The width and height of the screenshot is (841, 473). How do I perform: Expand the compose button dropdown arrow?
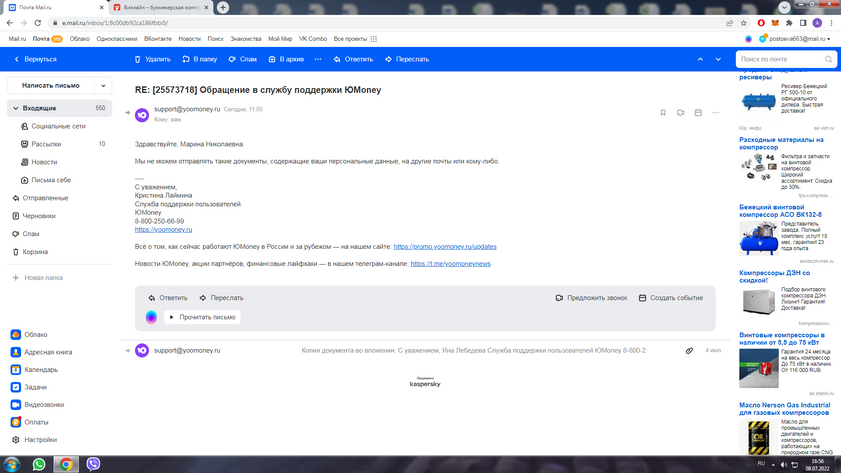coord(103,85)
